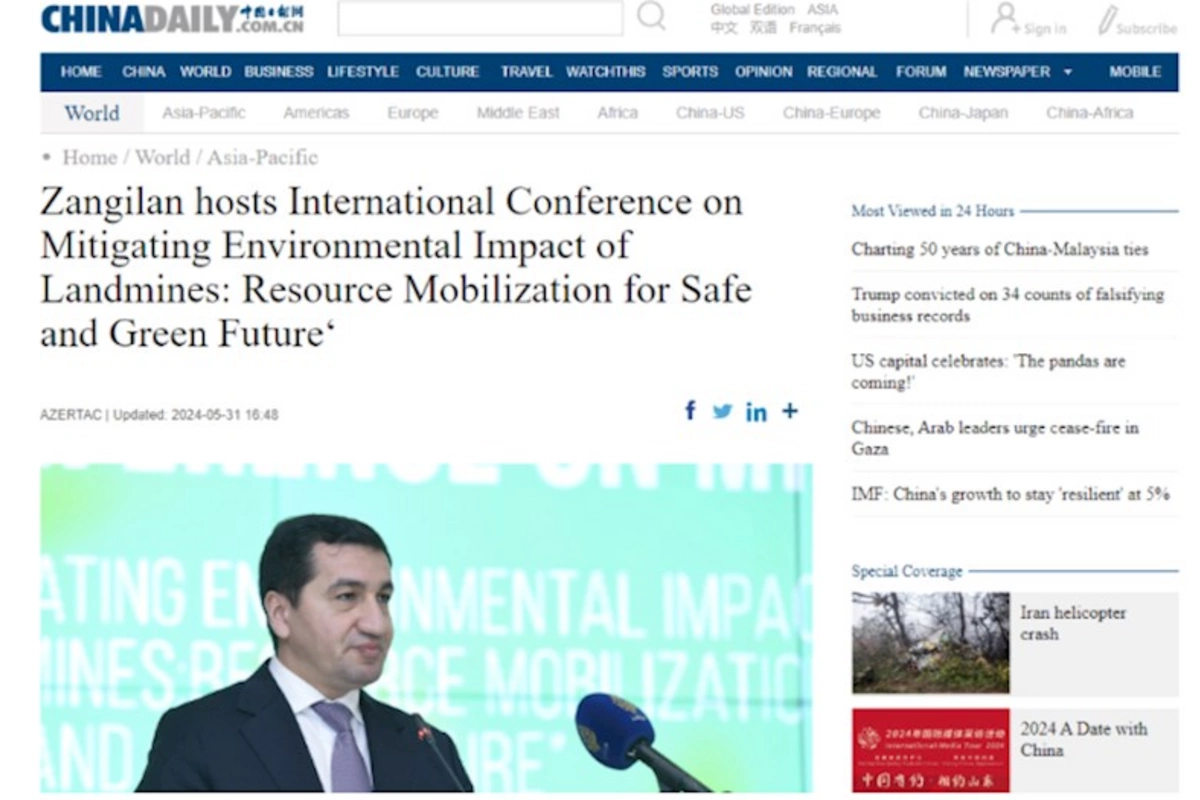Click the Sign in text link
Screen dimensions: 1200x800
tap(1044, 29)
